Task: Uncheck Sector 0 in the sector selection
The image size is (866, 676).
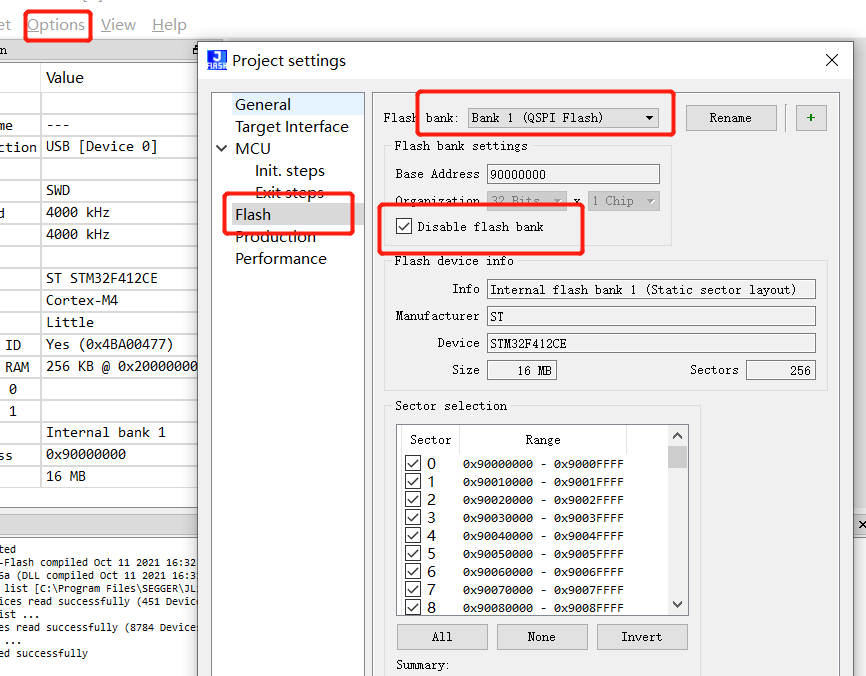Action: pos(413,463)
